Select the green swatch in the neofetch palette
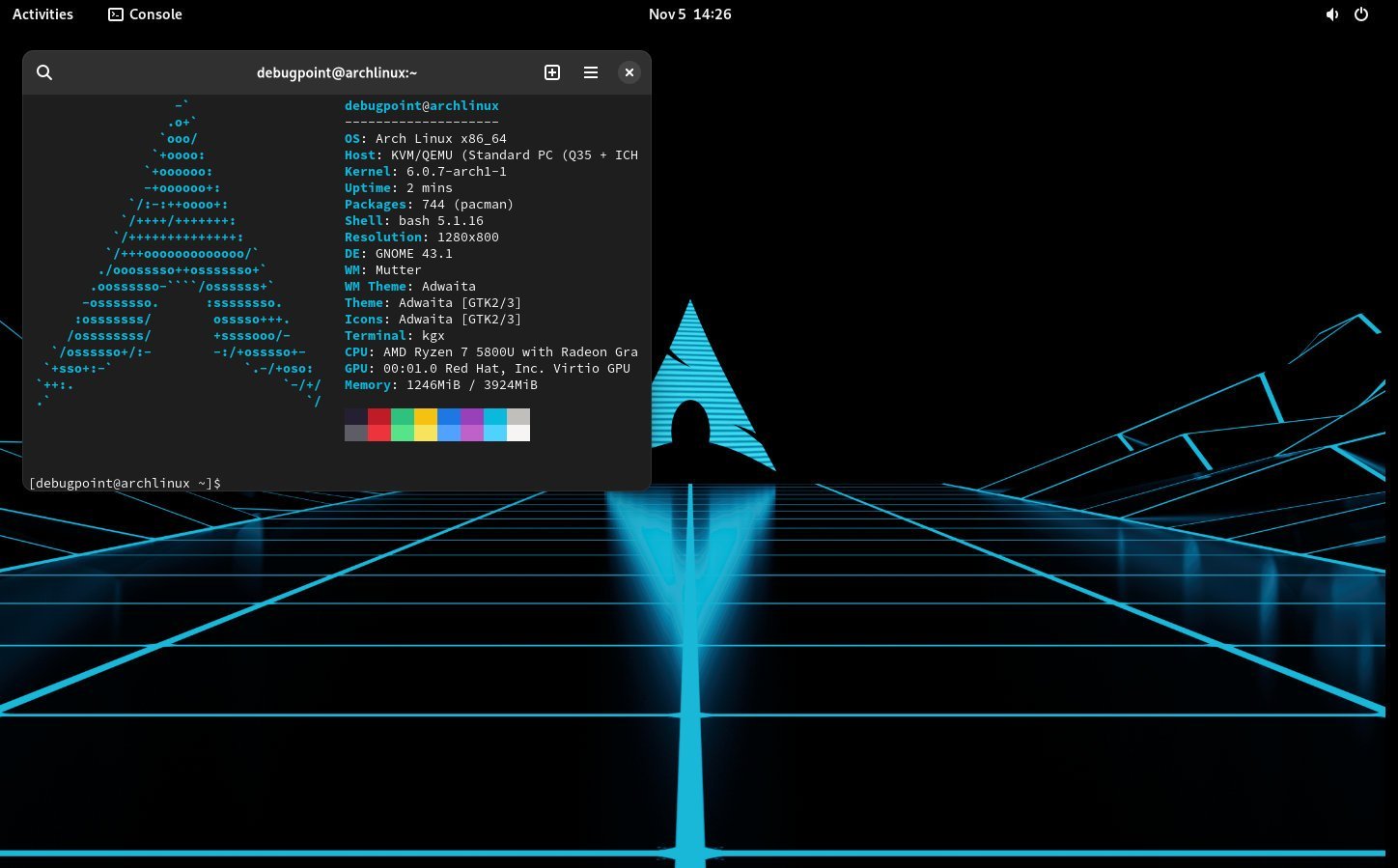This screenshot has height=868, width=1398. click(x=403, y=416)
